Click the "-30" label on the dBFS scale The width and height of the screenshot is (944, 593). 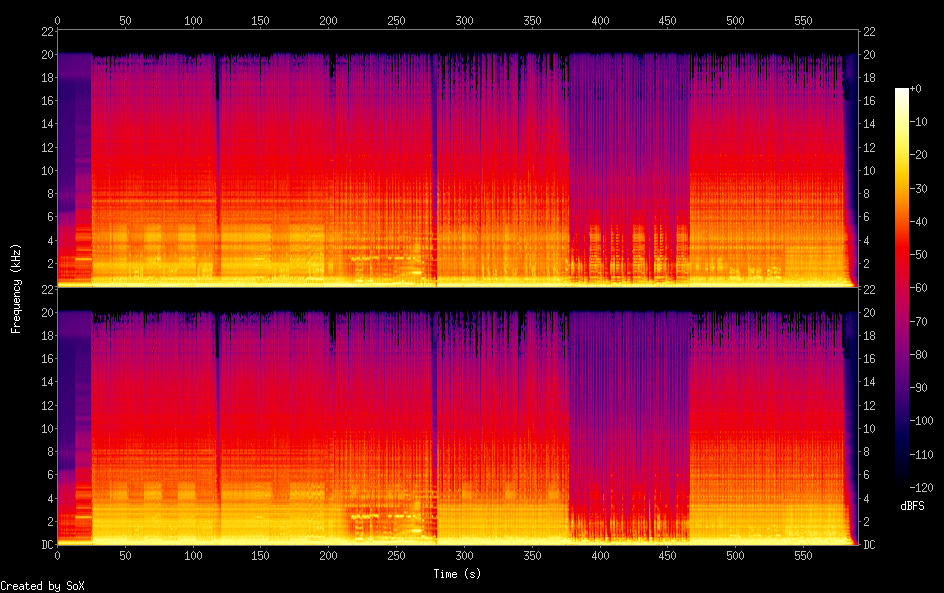pos(920,189)
